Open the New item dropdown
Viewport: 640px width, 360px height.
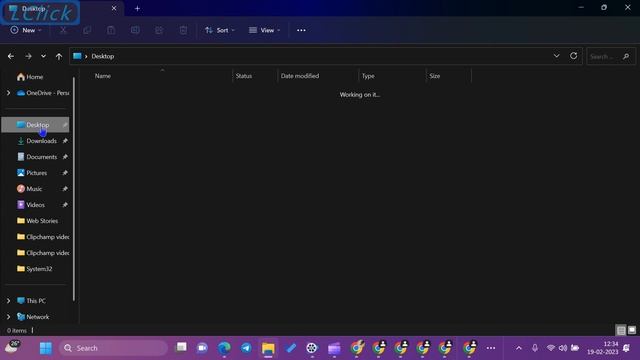click(26, 30)
